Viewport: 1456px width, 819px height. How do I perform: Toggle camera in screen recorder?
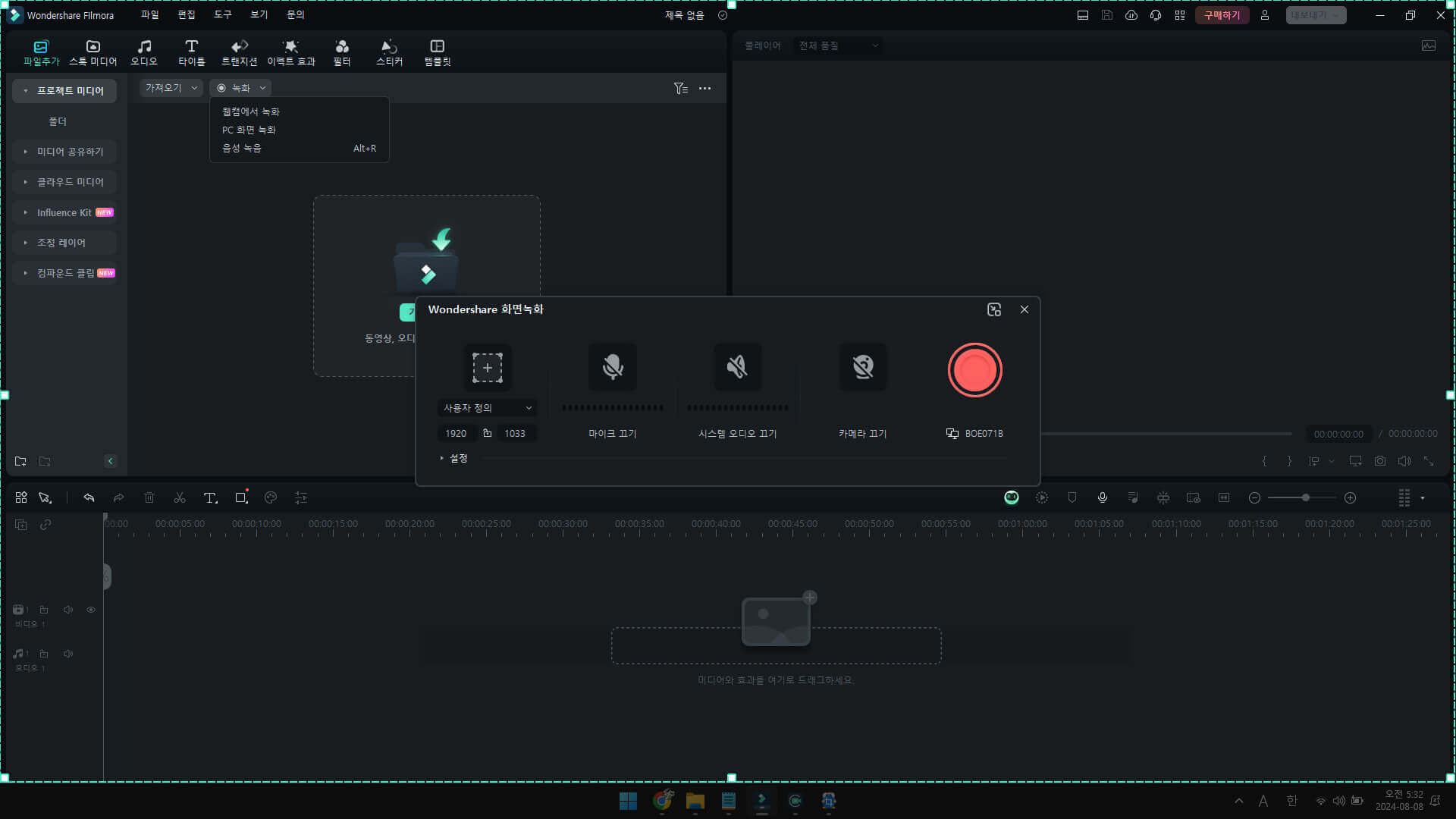click(x=862, y=368)
